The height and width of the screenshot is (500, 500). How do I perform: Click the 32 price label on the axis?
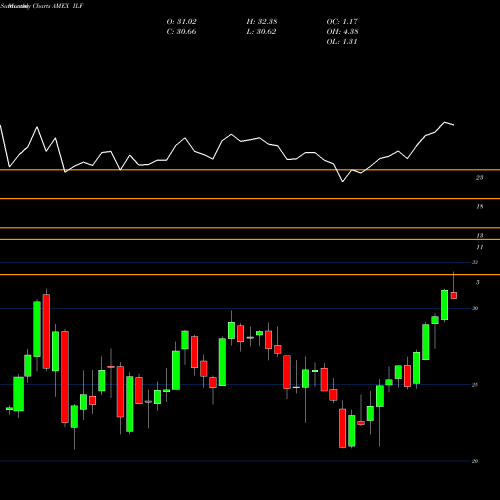pyautogui.click(x=475, y=262)
